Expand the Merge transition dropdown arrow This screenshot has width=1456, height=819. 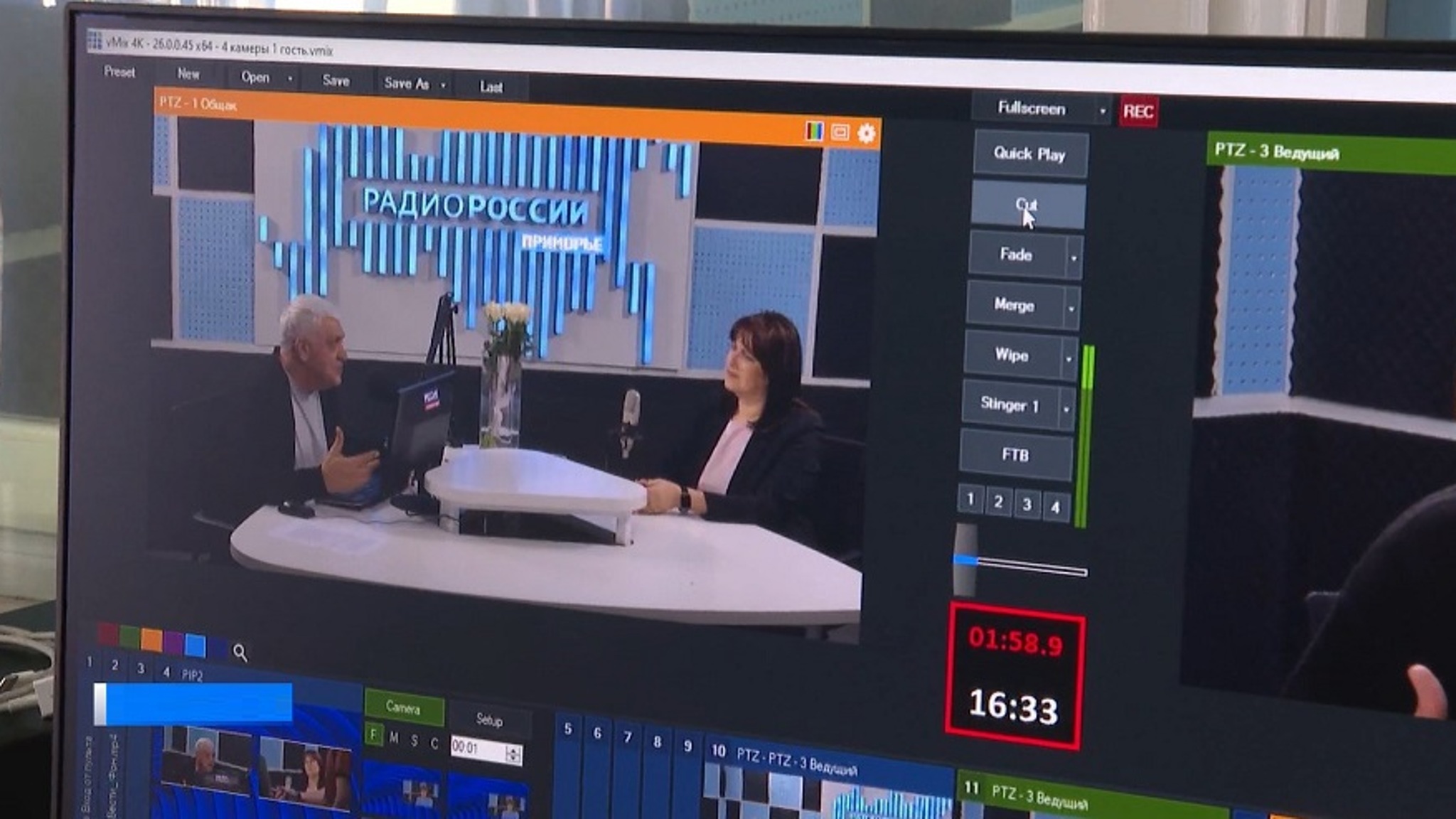pos(1071,308)
